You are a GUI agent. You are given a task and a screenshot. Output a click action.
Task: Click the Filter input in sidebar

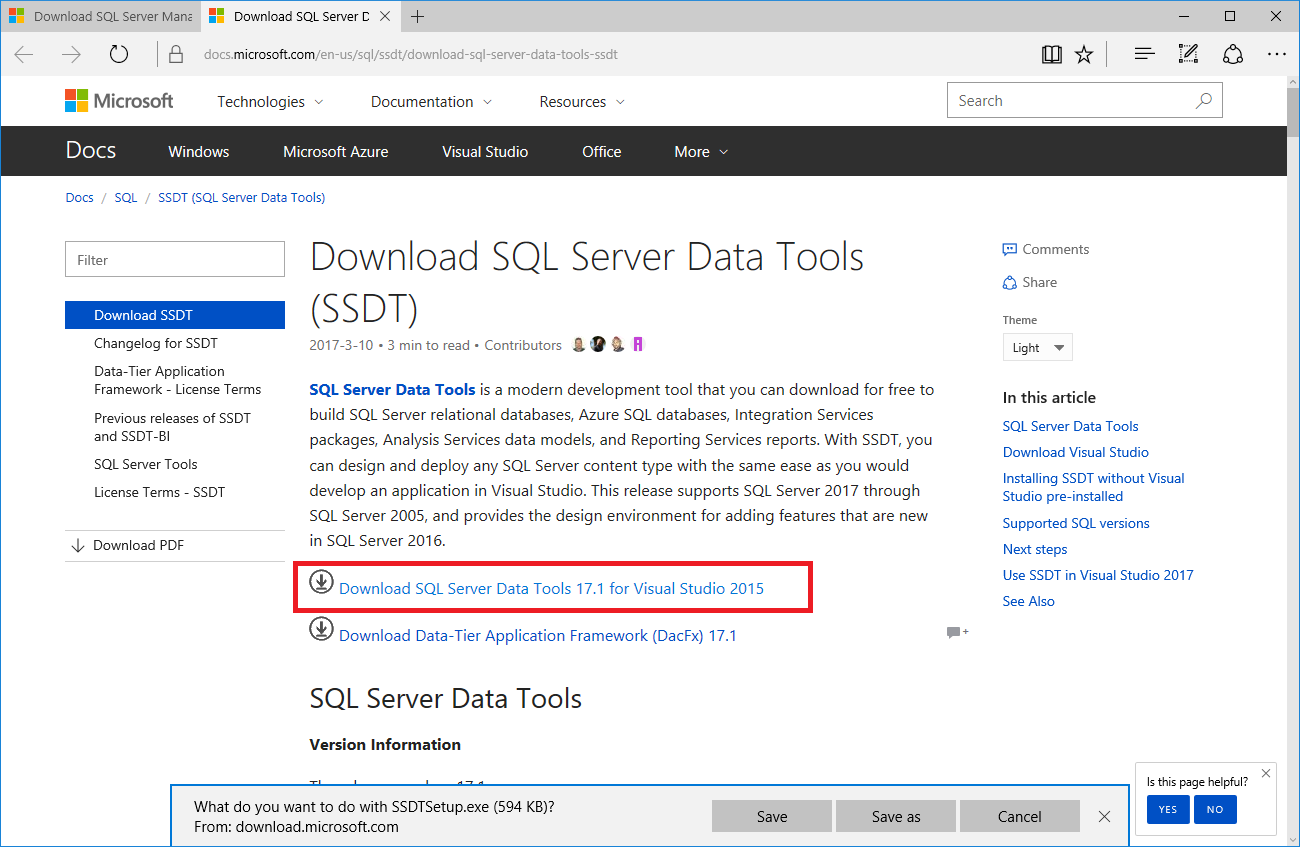(x=175, y=259)
